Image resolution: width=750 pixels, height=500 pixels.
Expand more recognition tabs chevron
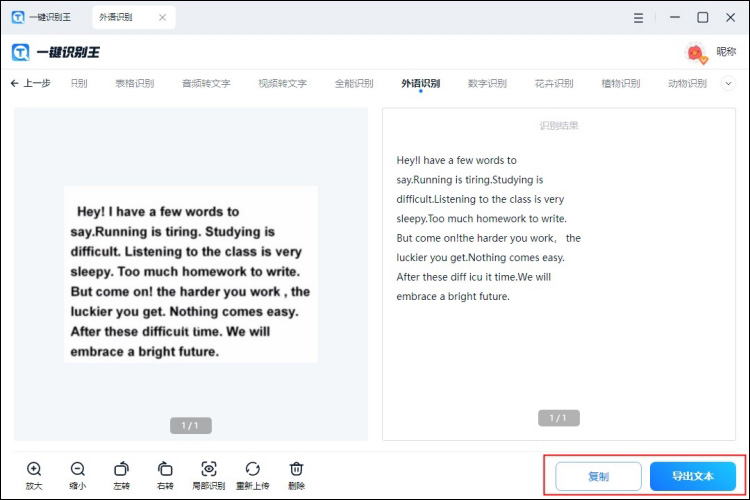tap(728, 83)
